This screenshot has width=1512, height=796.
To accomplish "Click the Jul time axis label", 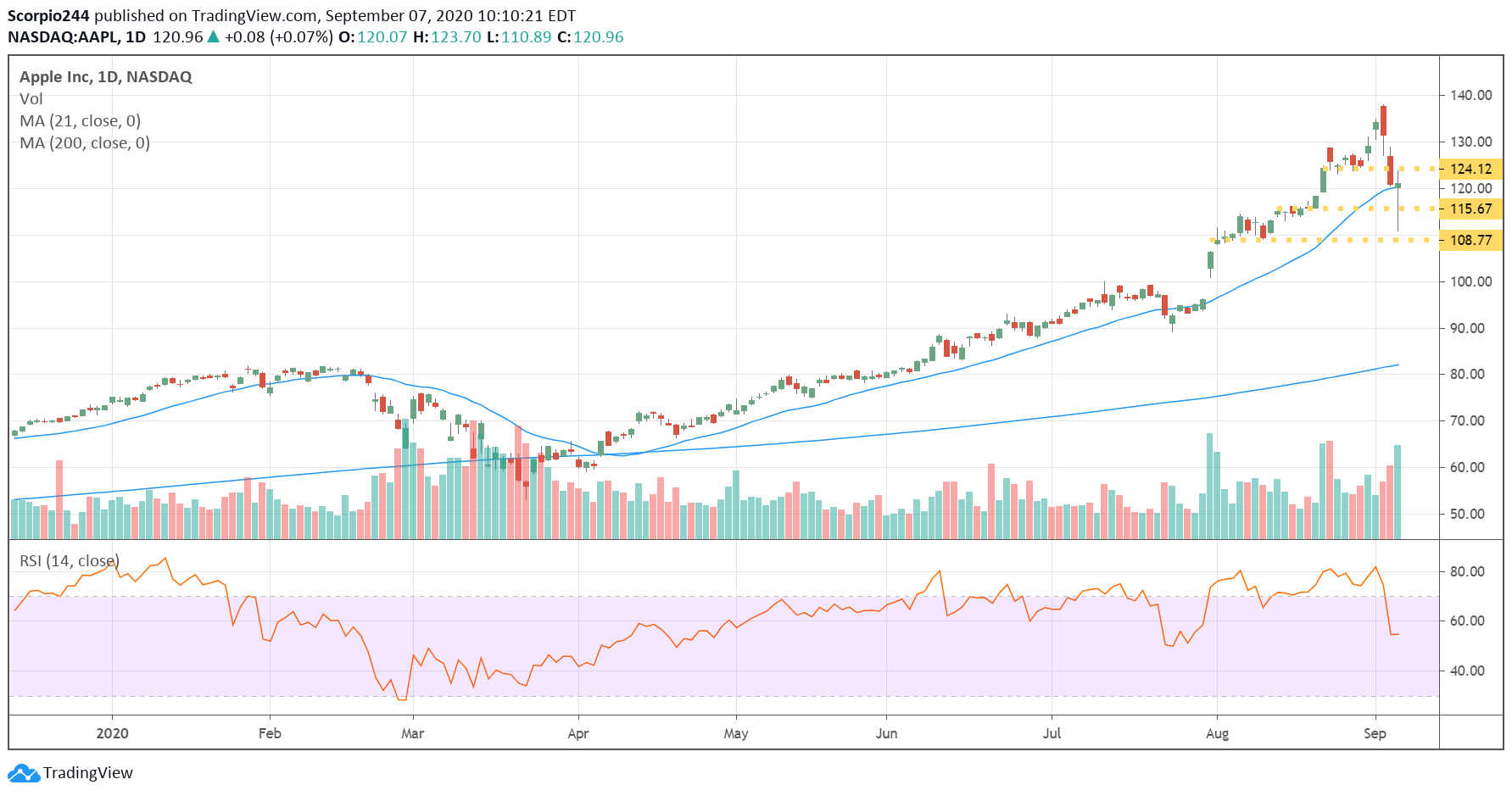I will (x=1052, y=733).
